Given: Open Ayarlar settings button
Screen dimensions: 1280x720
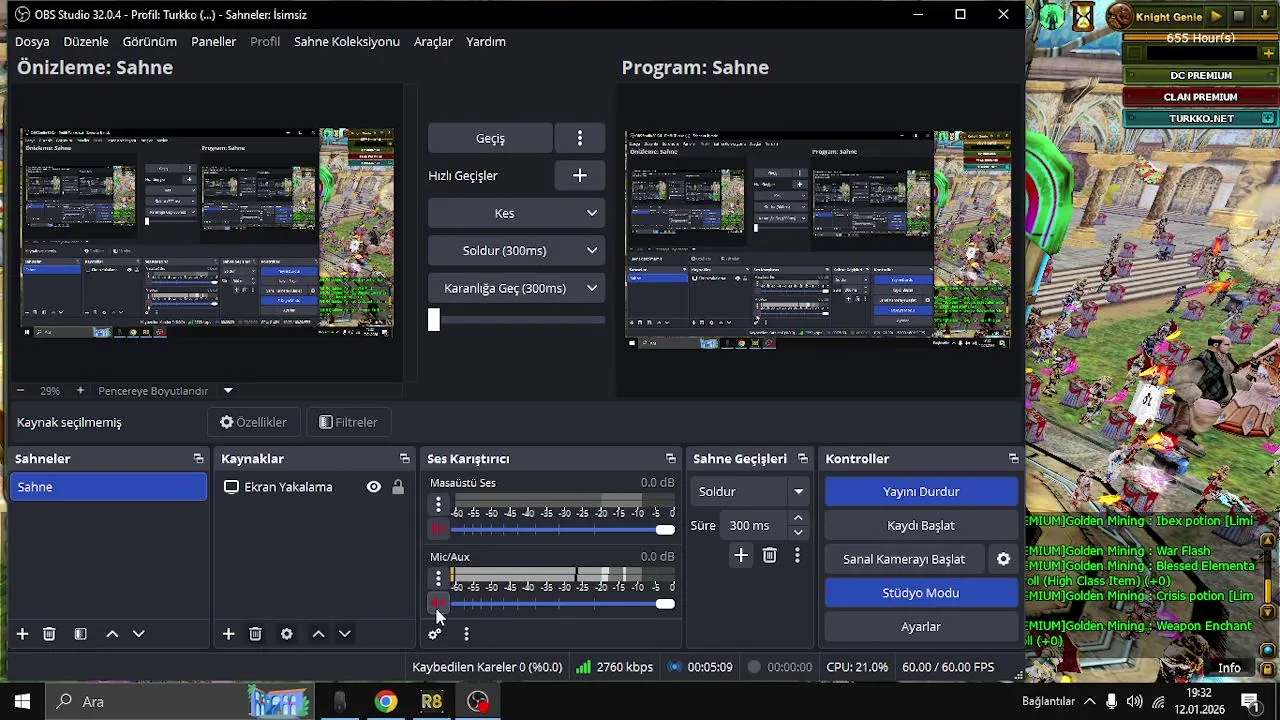Looking at the screenshot, I should tap(921, 627).
